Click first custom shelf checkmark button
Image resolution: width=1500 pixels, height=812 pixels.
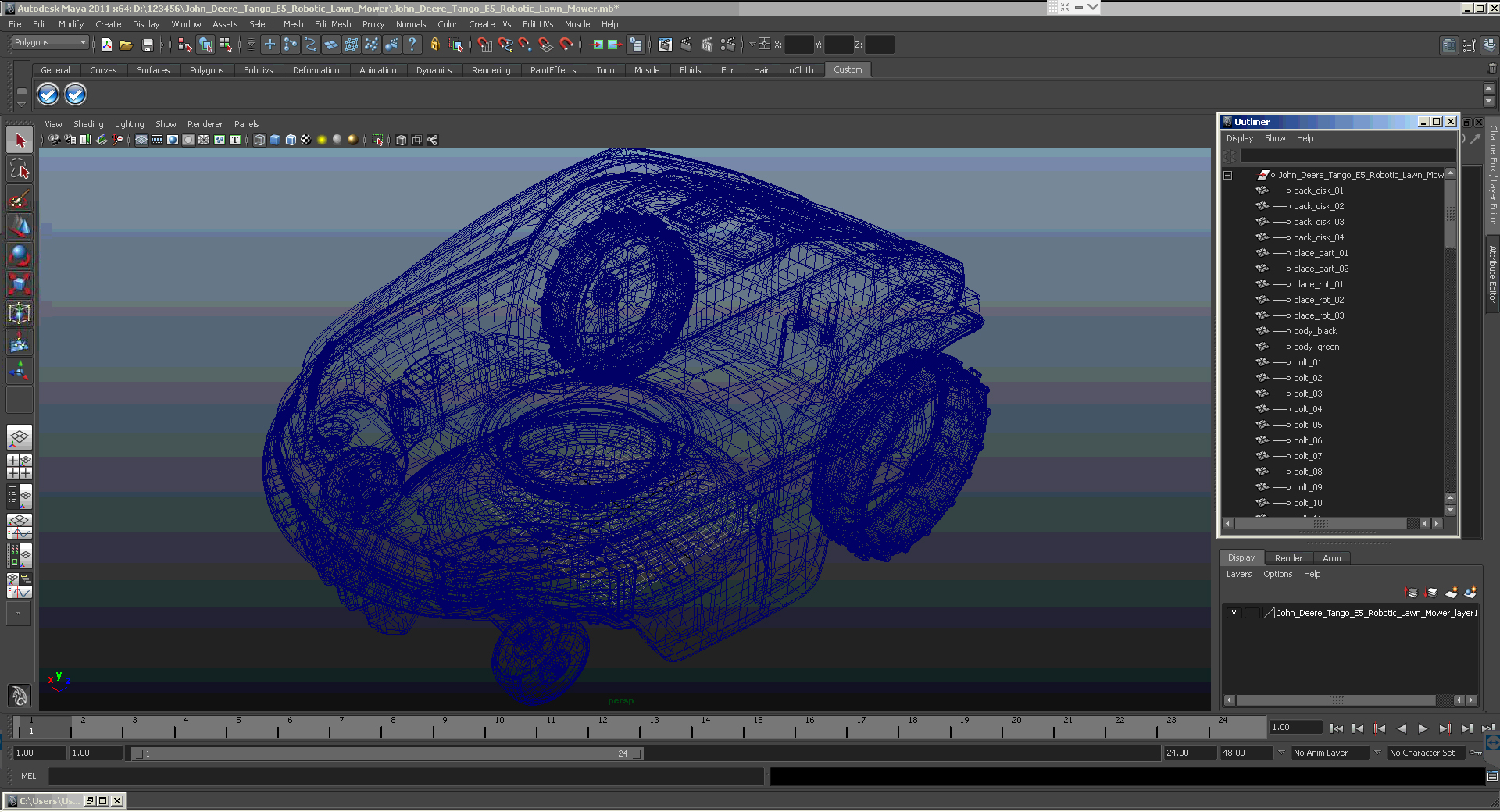[48, 94]
